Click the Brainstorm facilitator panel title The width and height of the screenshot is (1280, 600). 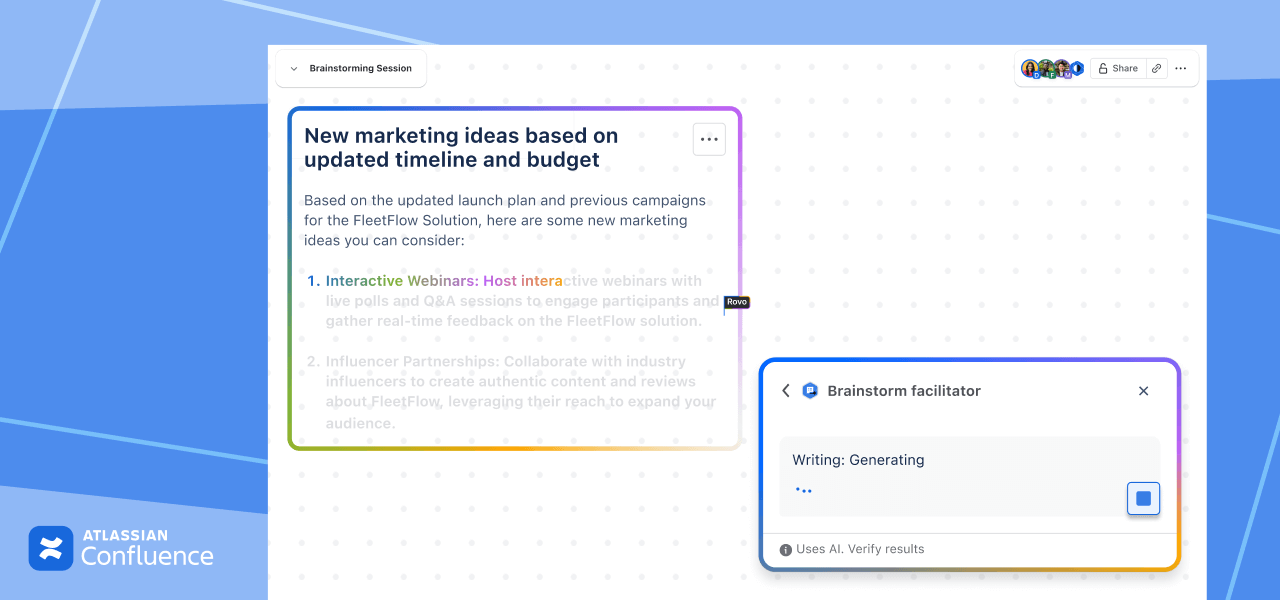904,391
